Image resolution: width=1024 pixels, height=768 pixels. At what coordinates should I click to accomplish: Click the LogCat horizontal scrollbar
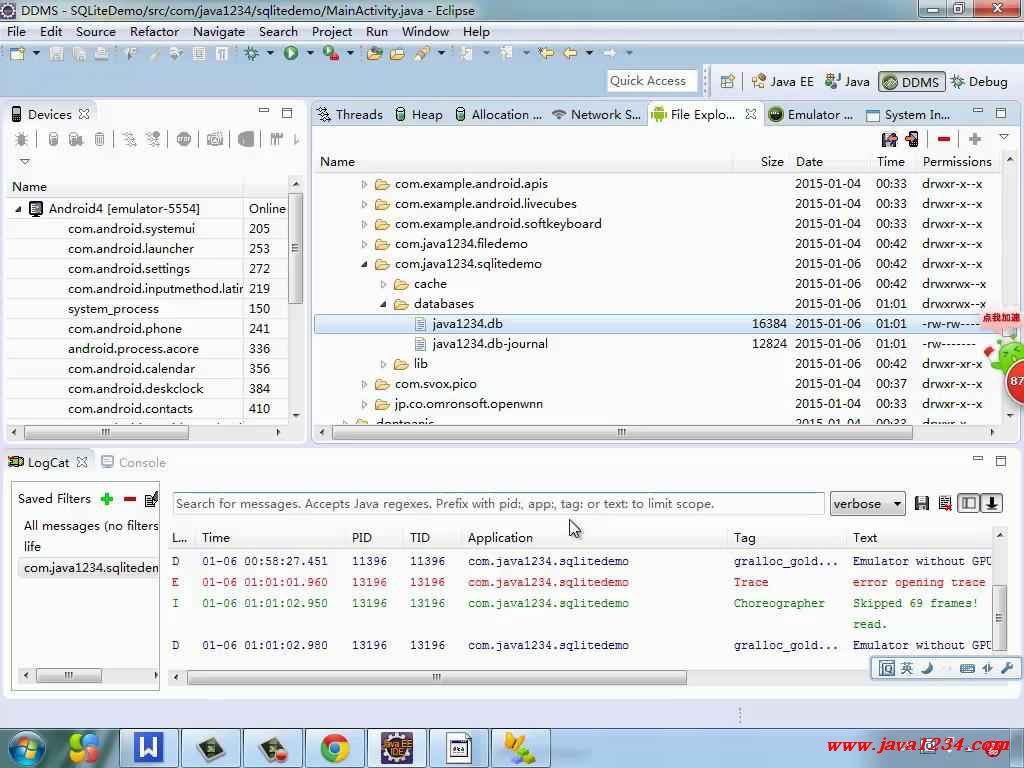[x=436, y=678]
